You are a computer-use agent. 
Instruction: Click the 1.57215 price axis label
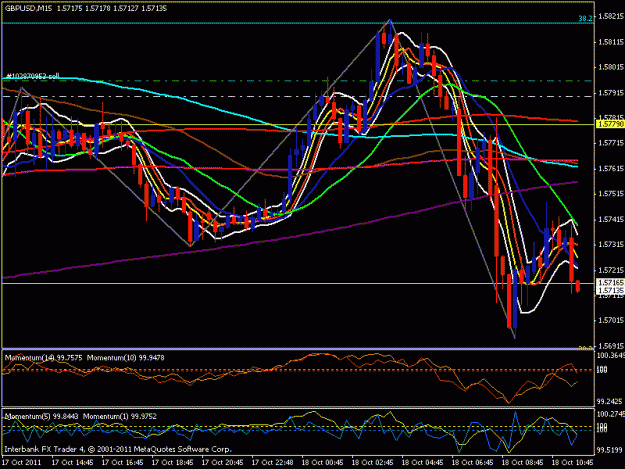click(x=611, y=270)
